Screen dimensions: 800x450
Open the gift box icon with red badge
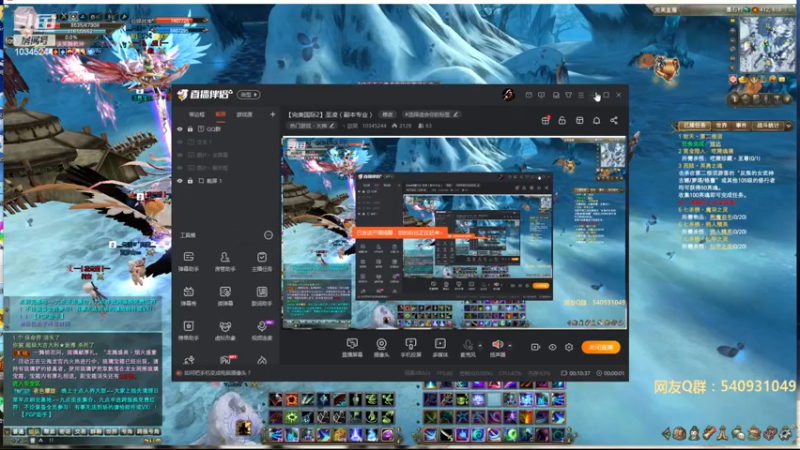(x=545, y=120)
